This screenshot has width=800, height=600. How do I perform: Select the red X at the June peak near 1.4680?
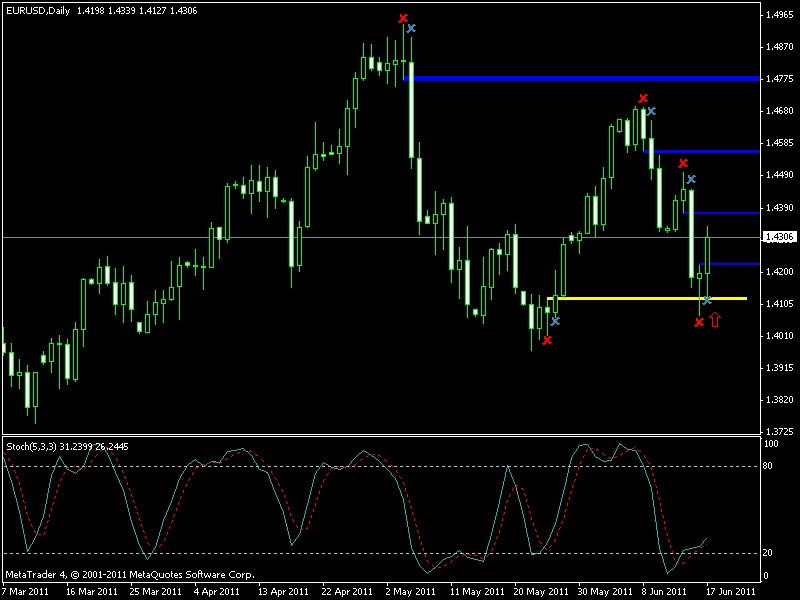643,98
